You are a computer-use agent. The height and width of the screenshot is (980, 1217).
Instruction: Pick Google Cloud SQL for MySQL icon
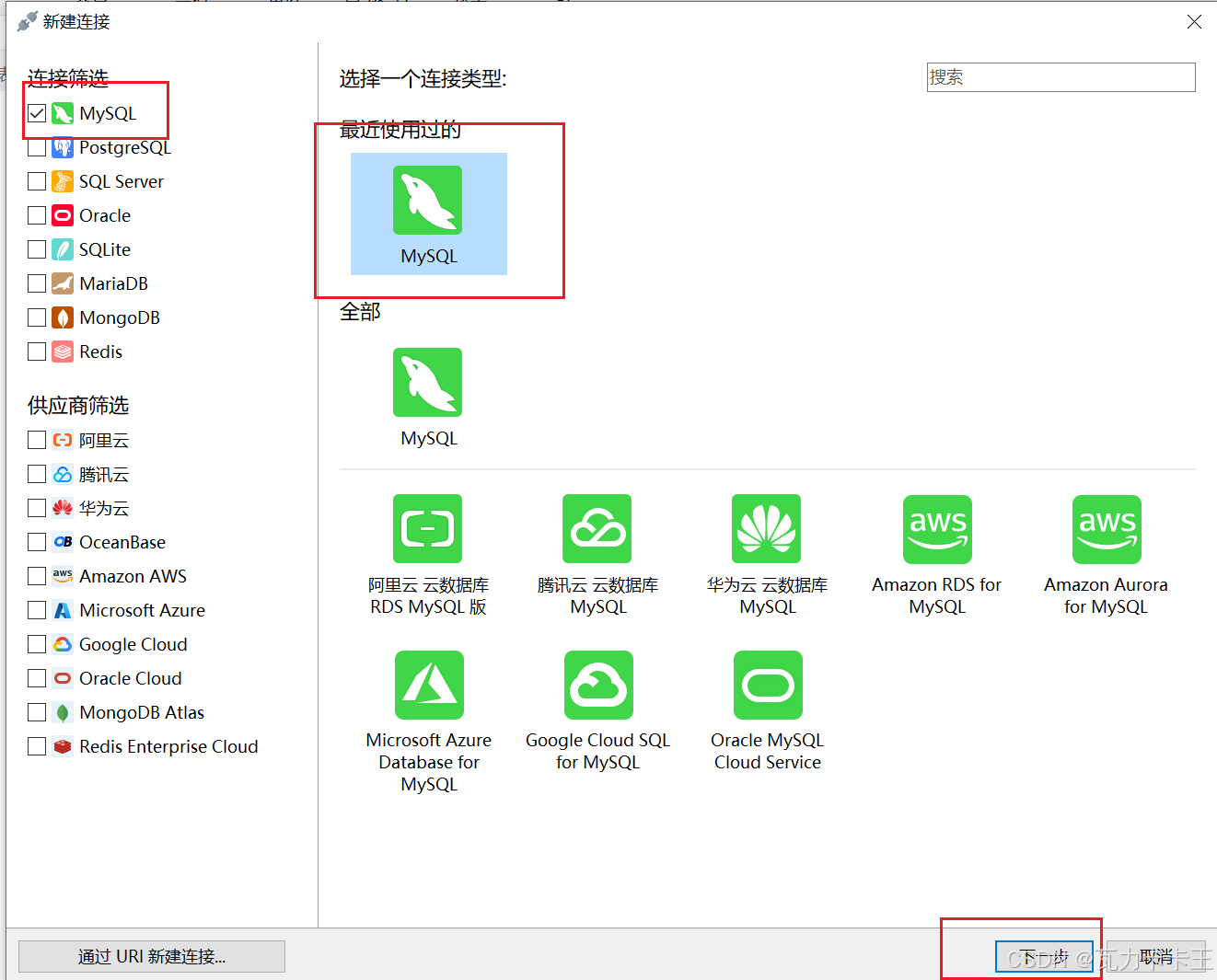click(598, 685)
